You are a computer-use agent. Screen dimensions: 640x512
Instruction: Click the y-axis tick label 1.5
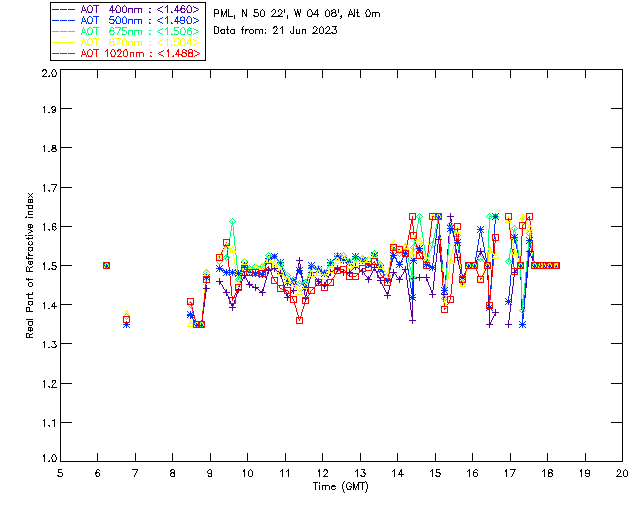(x=49, y=266)
